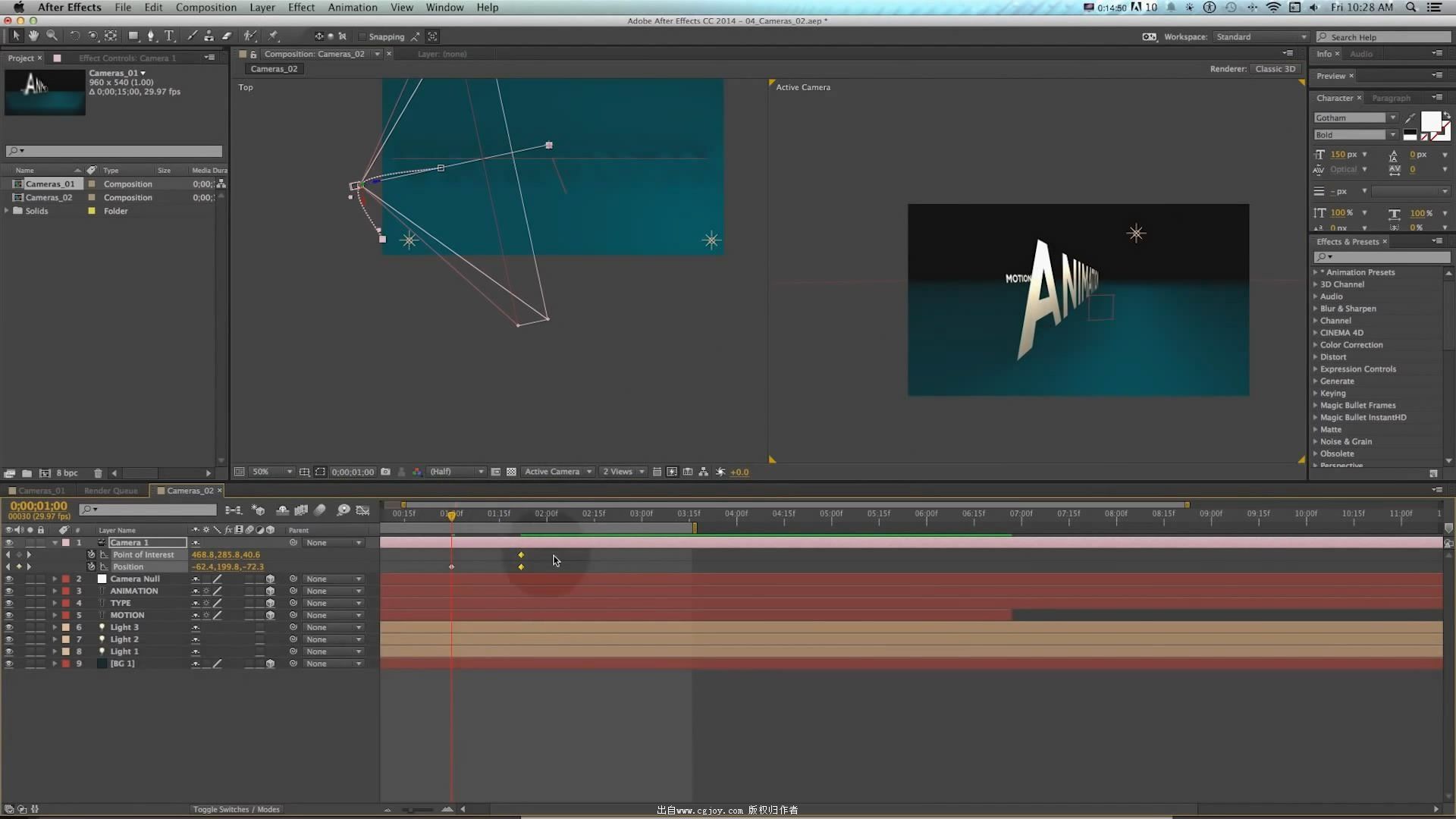The image size is (1456, 819).
Task: Hide the Camera 1 layer
Action: tap(9, 543)
